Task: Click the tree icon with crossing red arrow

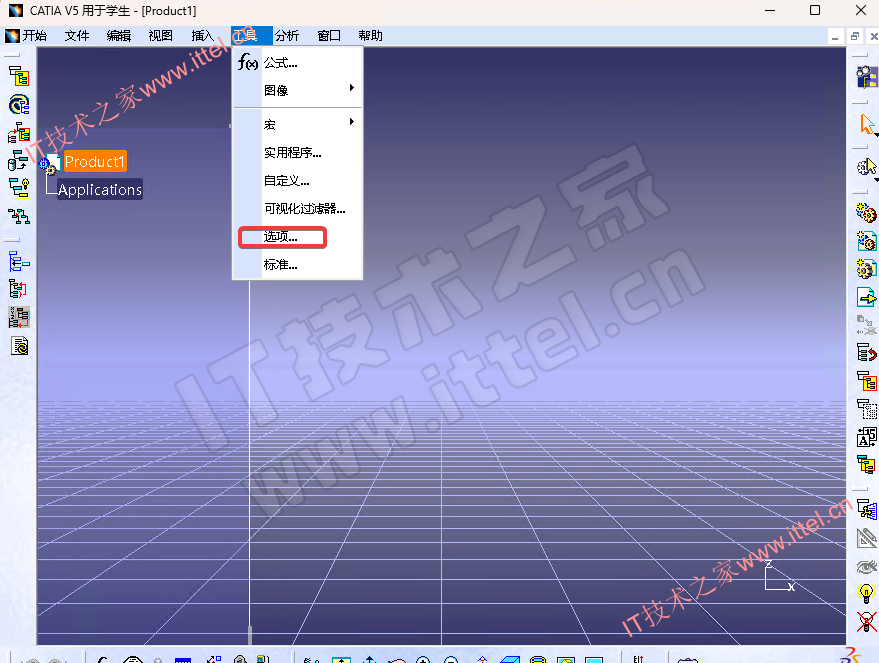Action: (19, 216)
